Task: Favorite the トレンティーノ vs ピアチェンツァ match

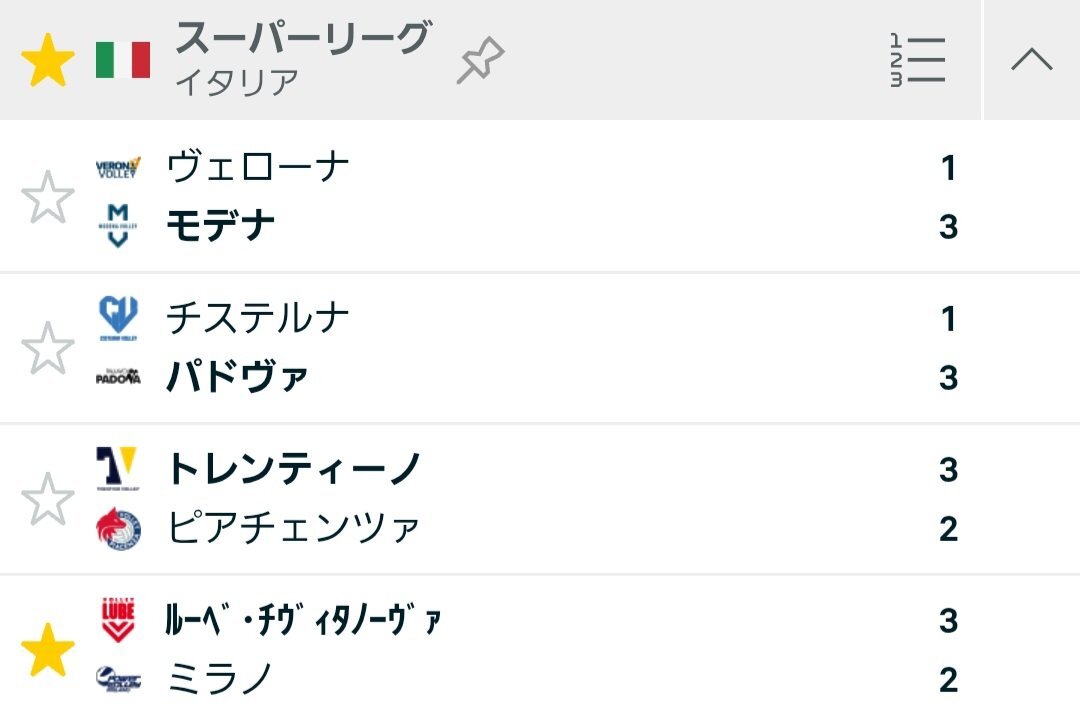Action: pyautogui.click(x=48, y=499)
